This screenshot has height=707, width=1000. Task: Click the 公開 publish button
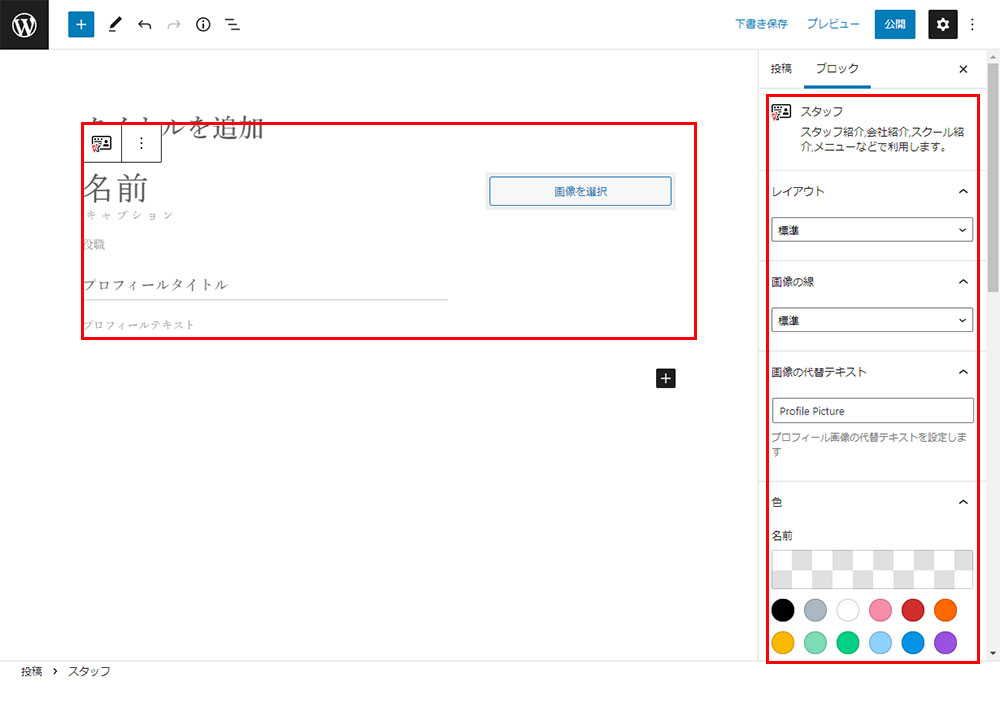click(x=894, y=24)
